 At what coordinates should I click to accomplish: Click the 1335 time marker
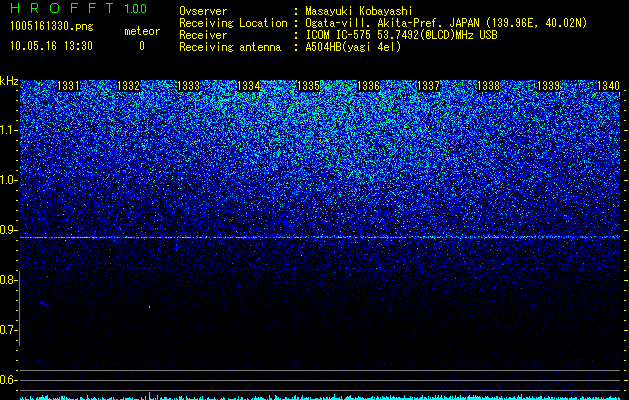coord(308,86)
